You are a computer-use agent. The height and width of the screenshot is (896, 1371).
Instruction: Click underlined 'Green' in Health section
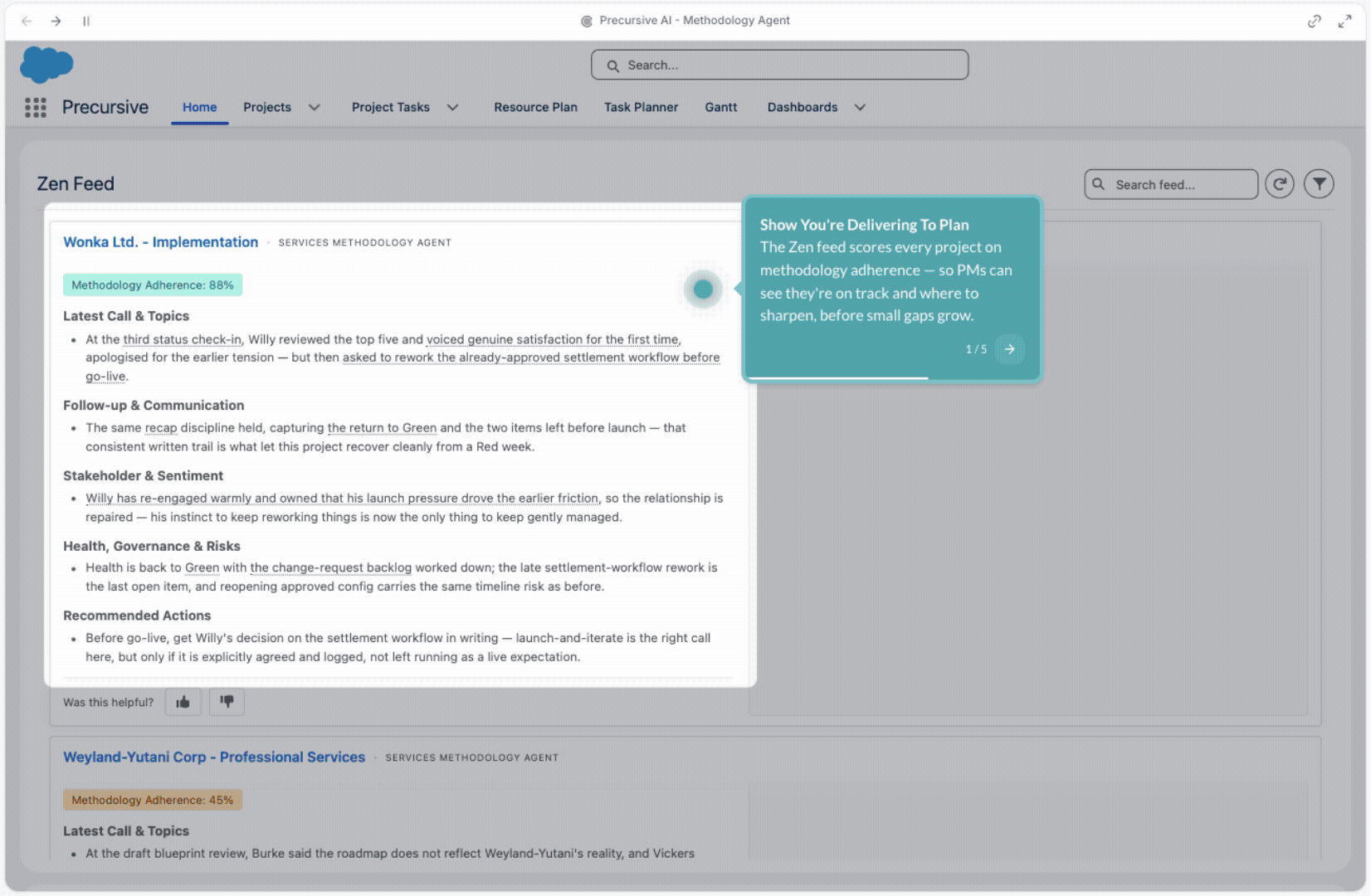coord(202,568)
